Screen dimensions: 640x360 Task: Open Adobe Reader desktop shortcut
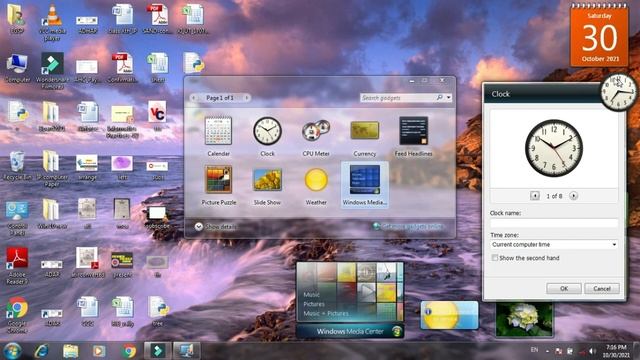tap(17, 266)
